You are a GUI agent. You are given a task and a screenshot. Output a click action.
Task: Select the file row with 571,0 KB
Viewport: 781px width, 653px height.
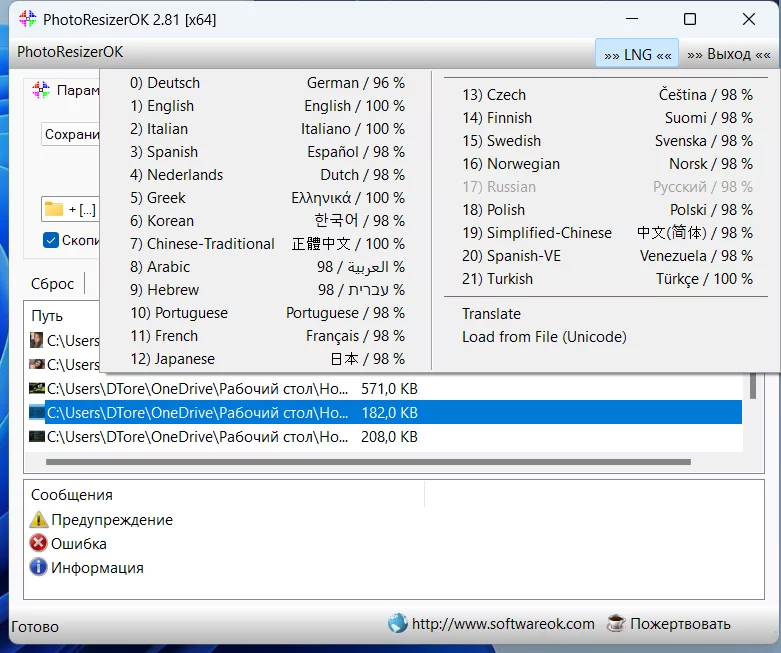click(385, 389)
